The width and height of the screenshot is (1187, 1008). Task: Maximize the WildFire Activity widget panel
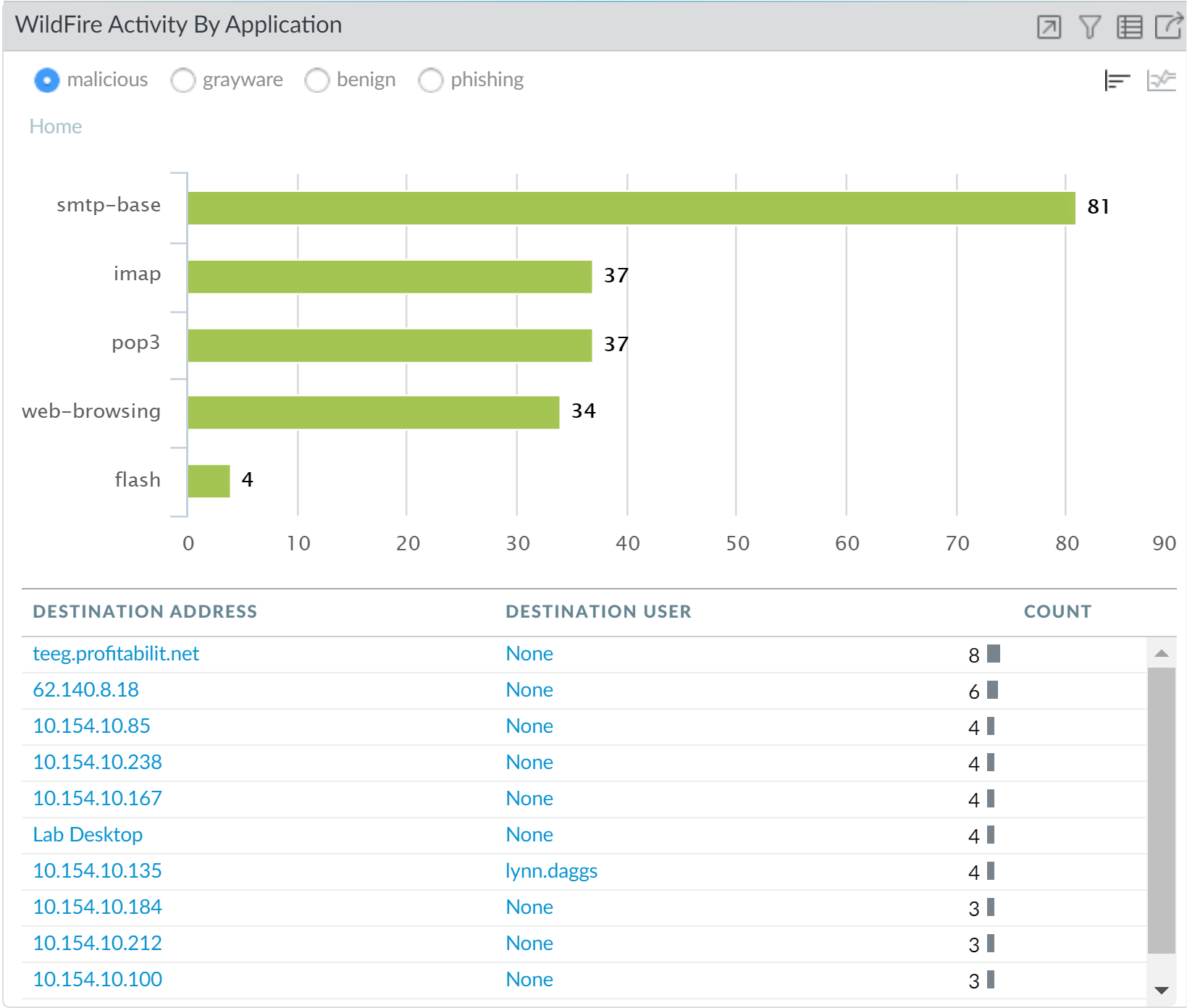pyautogui.click(x=1049, y=27)
